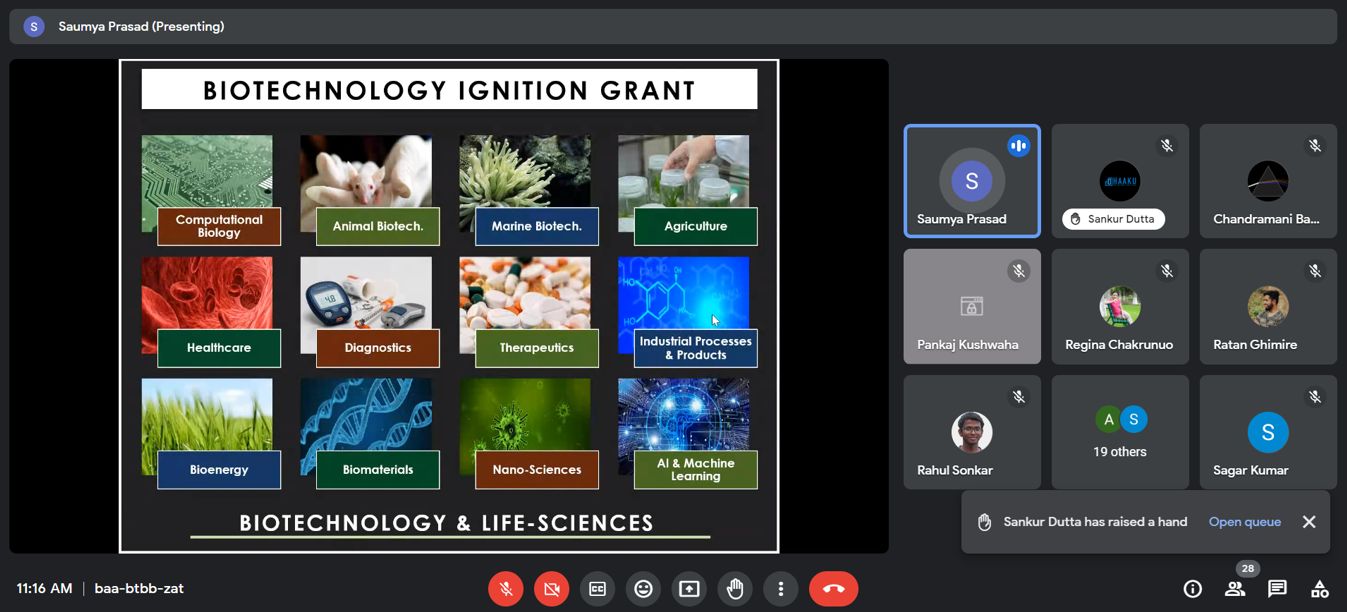The image size is (1347, 612).
Task: Open the emoji reactions button
Action: [x=643, y=589]
